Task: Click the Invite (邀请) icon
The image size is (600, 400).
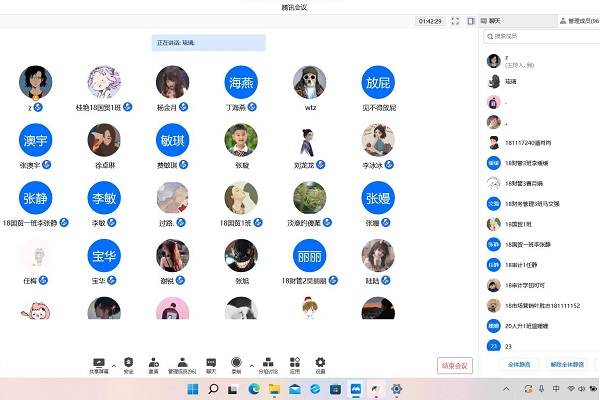Action: click(153, 361)
